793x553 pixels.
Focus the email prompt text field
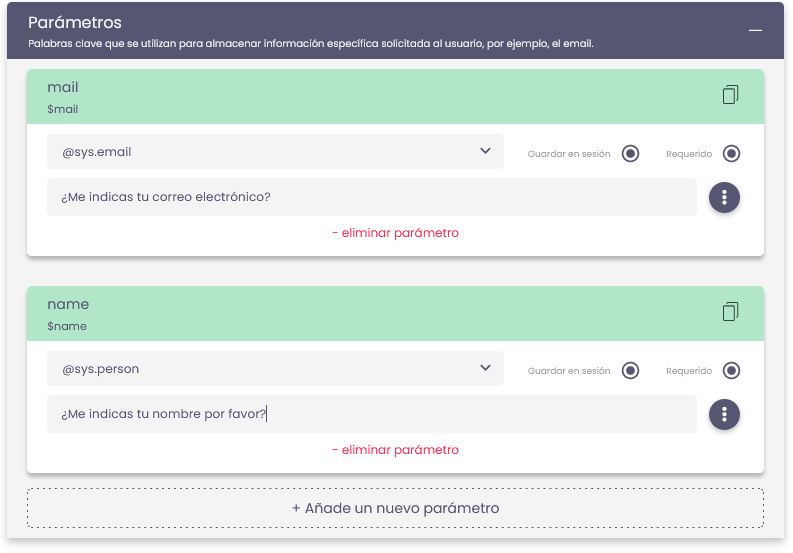tap(371, 197)
